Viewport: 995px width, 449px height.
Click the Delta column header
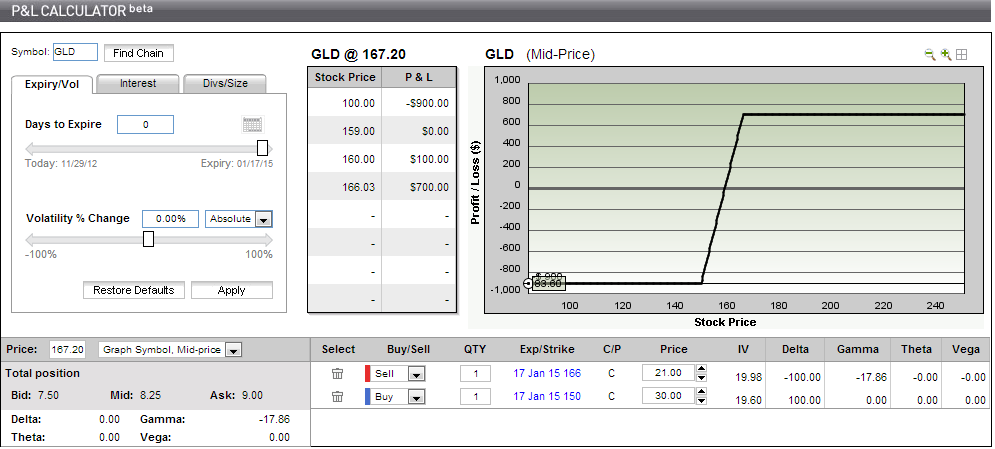(x=795, y=349)
